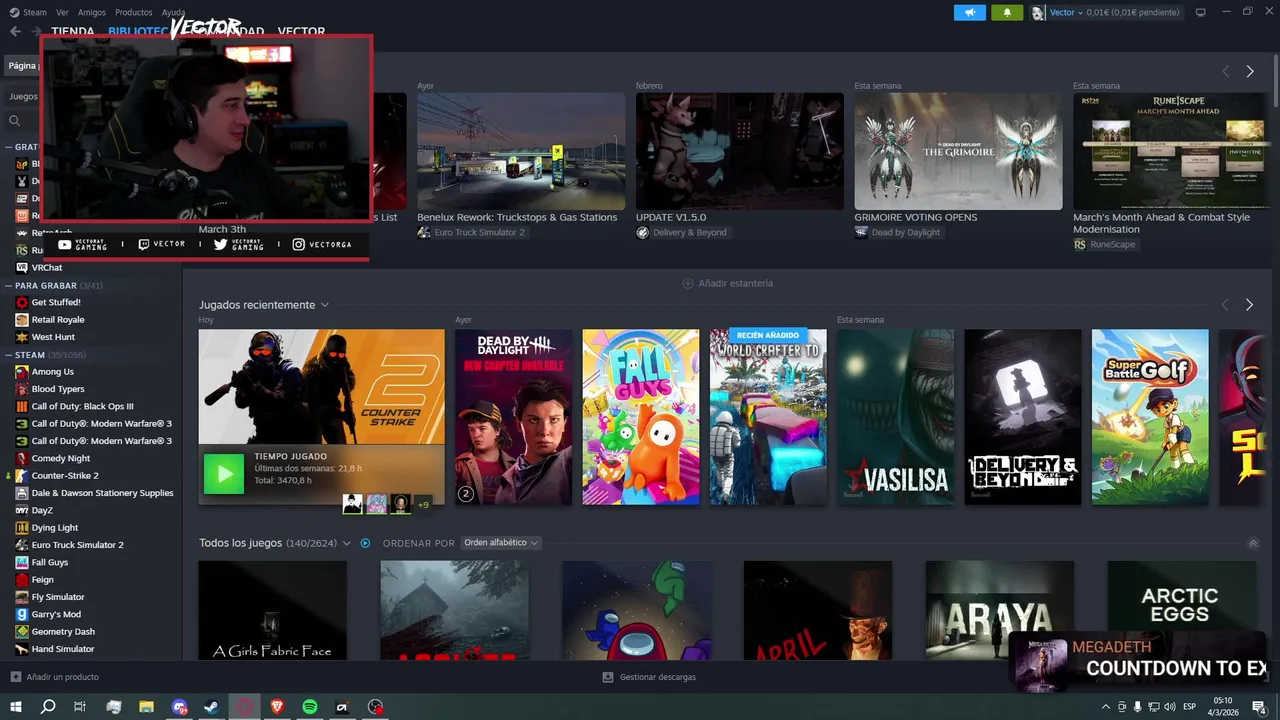
Task: Click the Geometry Dash icon
Action: click(22, 632)
